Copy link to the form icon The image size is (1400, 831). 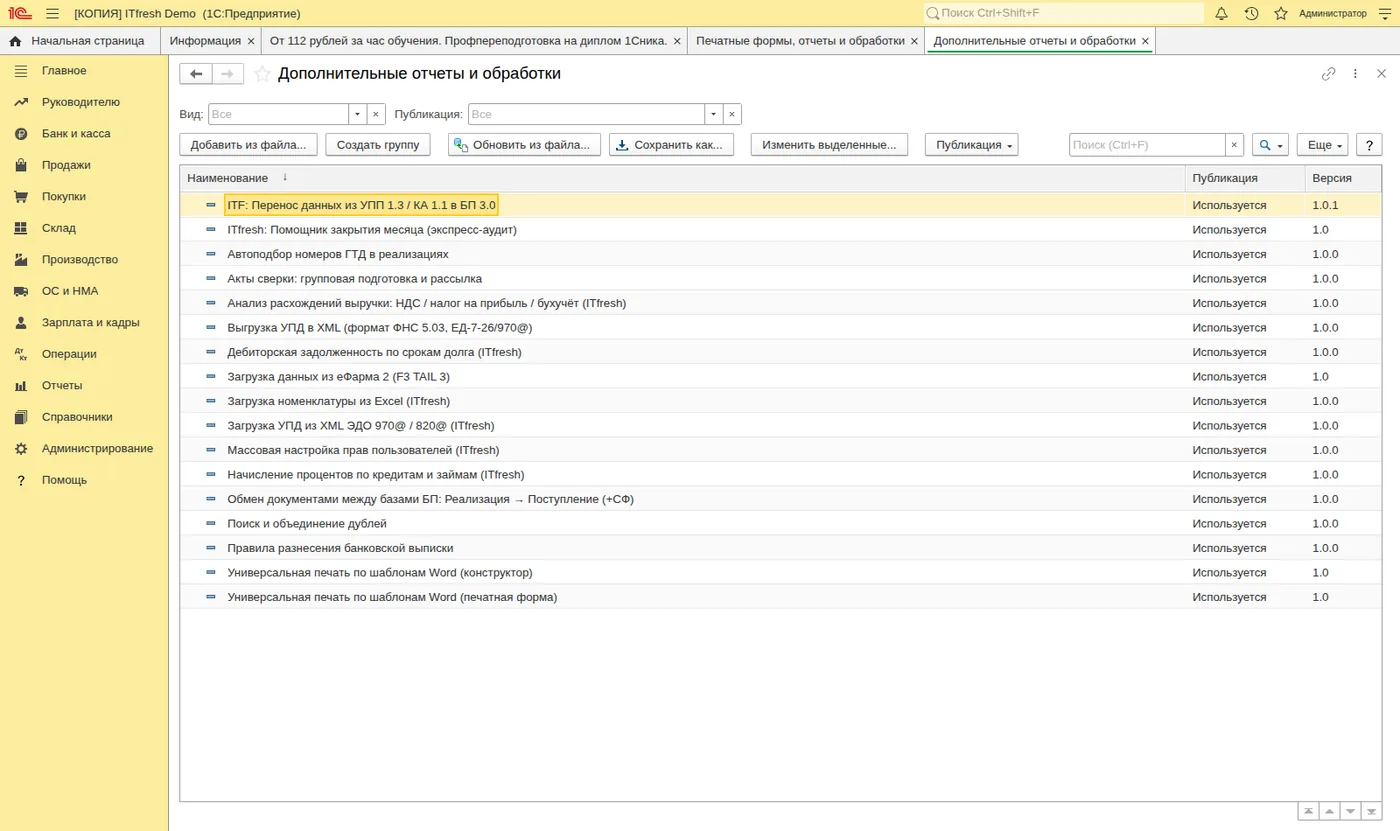click(x=1328, y=74)
